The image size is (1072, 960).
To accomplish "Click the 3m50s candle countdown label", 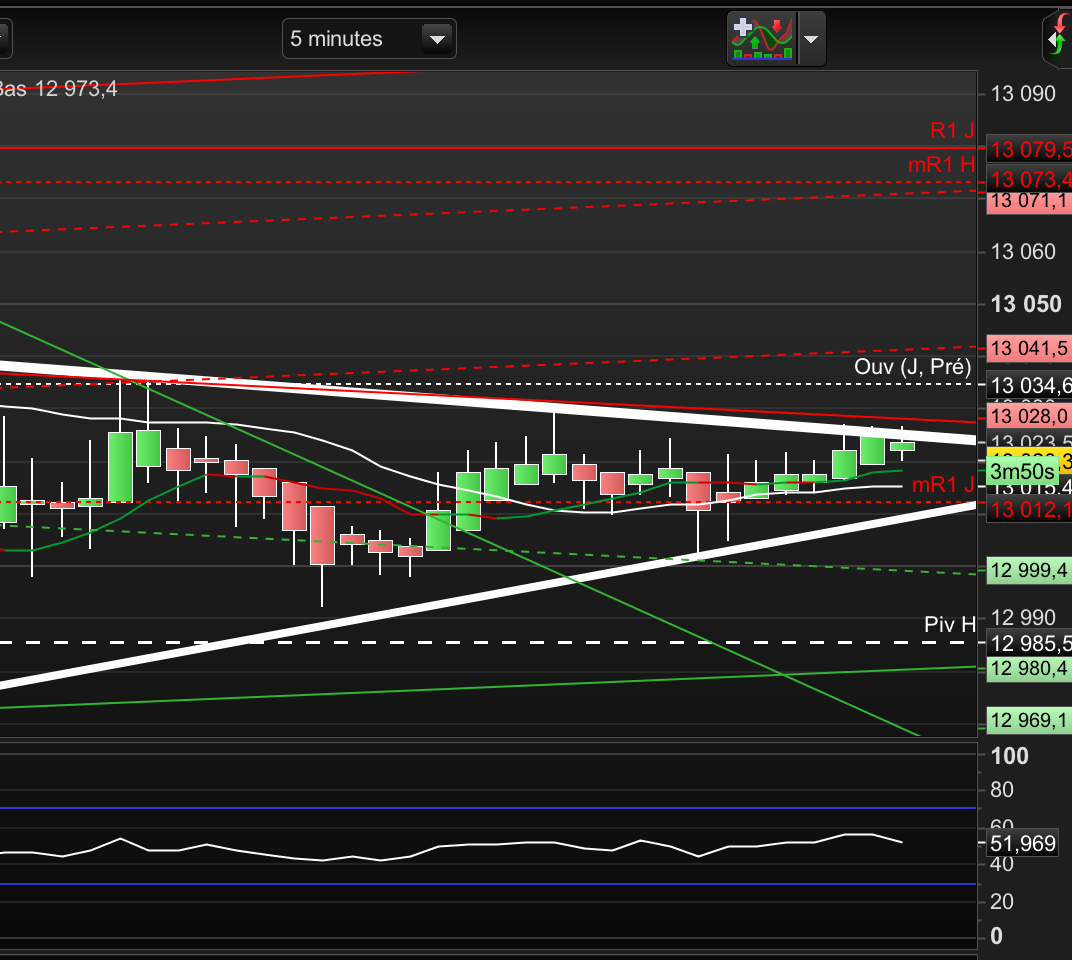I will (1022, 471).
